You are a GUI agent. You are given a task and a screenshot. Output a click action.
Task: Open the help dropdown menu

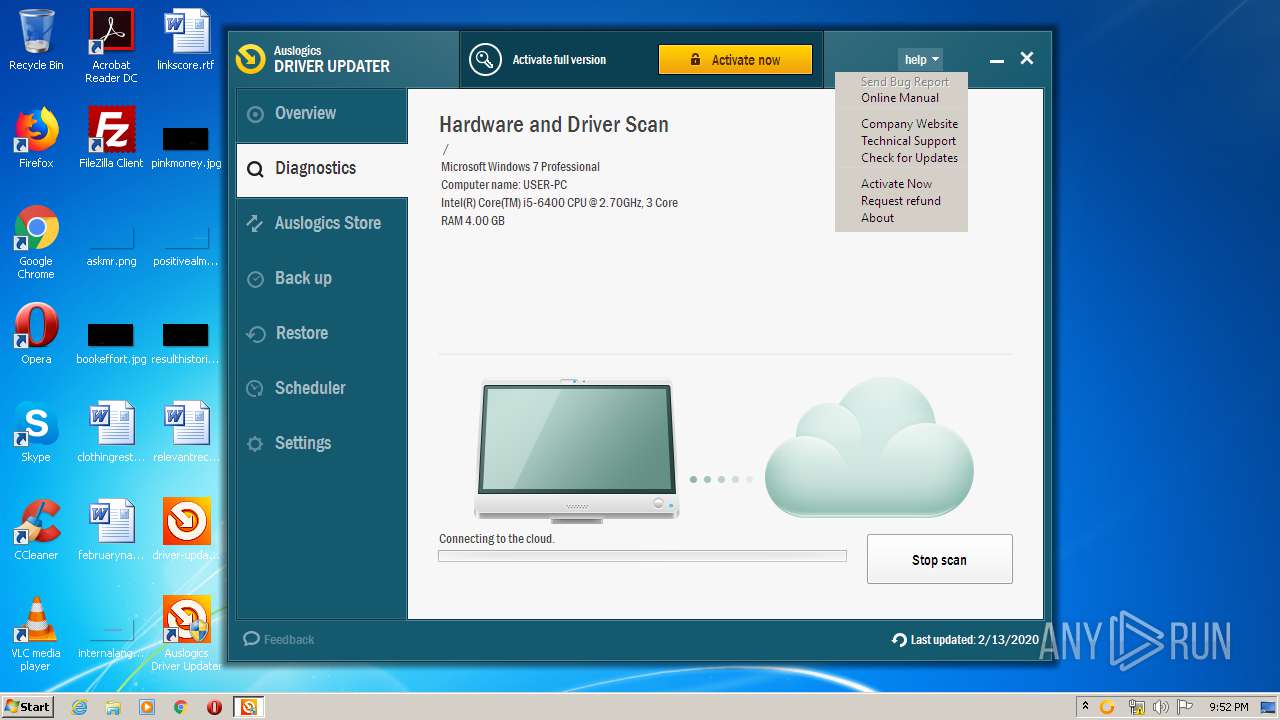(x=920, y=60)
